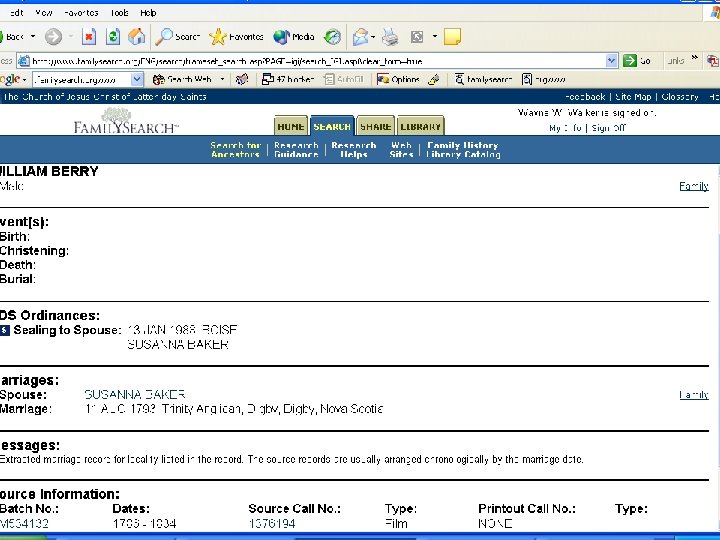
Task: Refresh the page with green arrows icon
Action: (x=113, y=37)
